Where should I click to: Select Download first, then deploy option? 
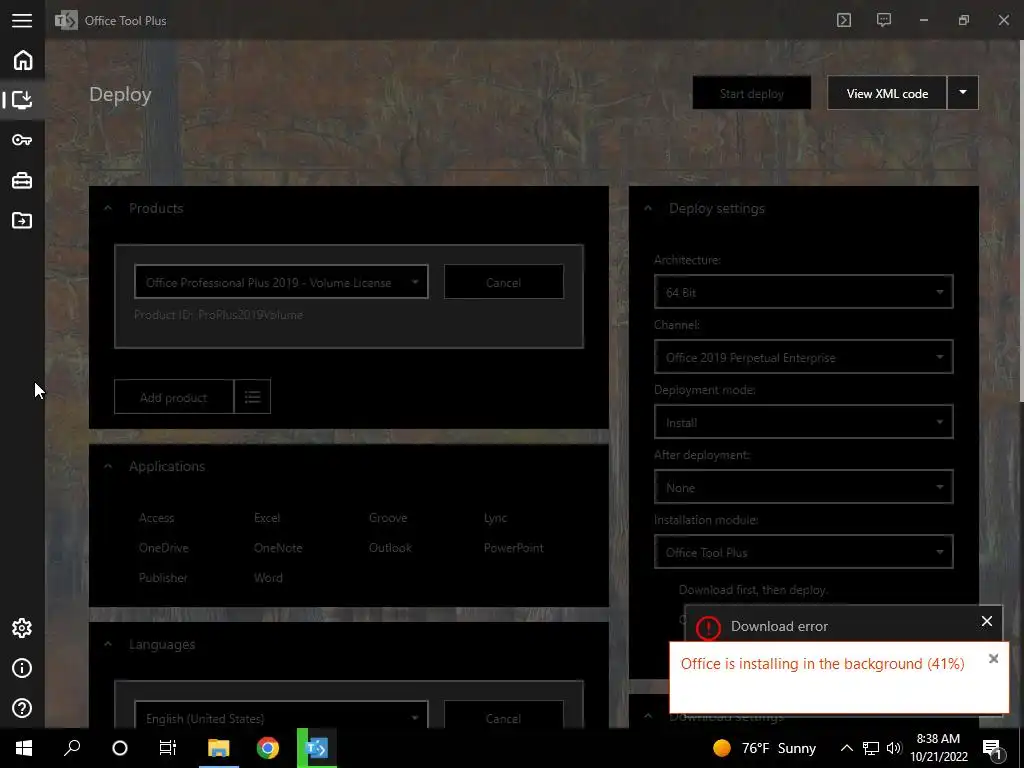[x=753, y=590]
